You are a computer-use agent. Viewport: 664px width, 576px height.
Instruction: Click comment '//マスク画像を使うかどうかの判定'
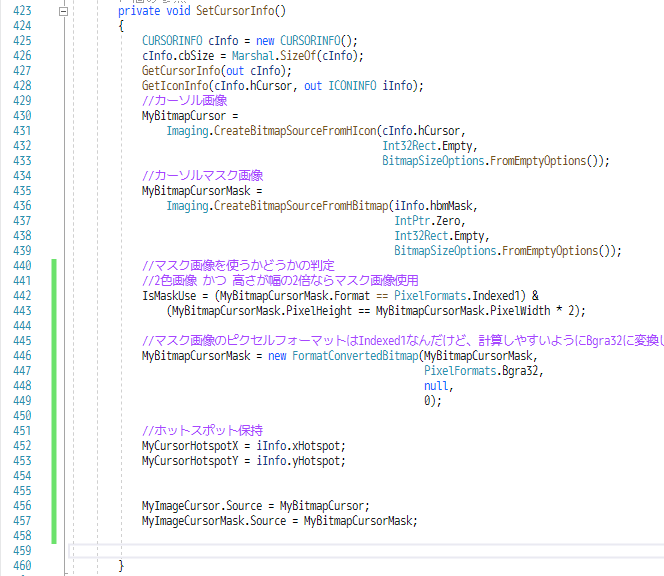point(238,266)
